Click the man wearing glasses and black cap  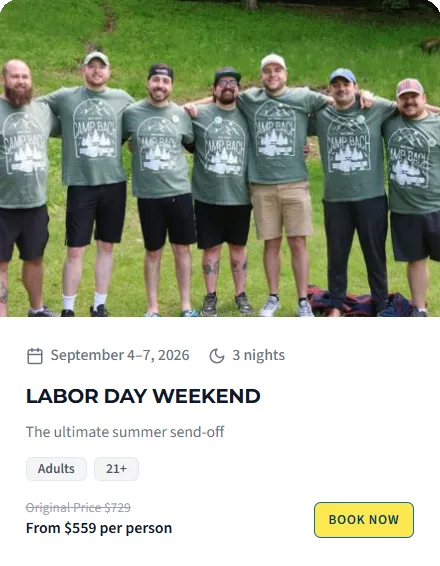tap(223, 188)
